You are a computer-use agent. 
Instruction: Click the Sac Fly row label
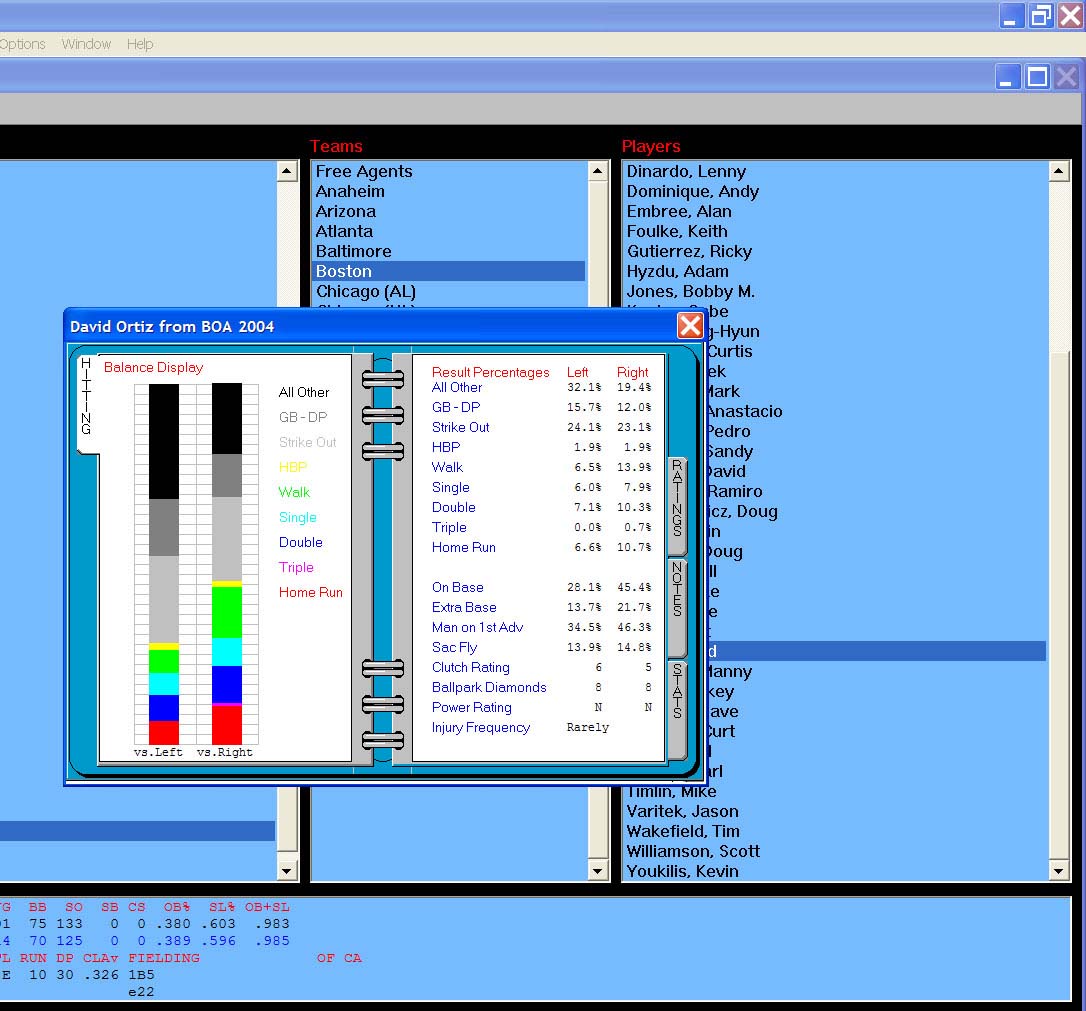point(454,647)
